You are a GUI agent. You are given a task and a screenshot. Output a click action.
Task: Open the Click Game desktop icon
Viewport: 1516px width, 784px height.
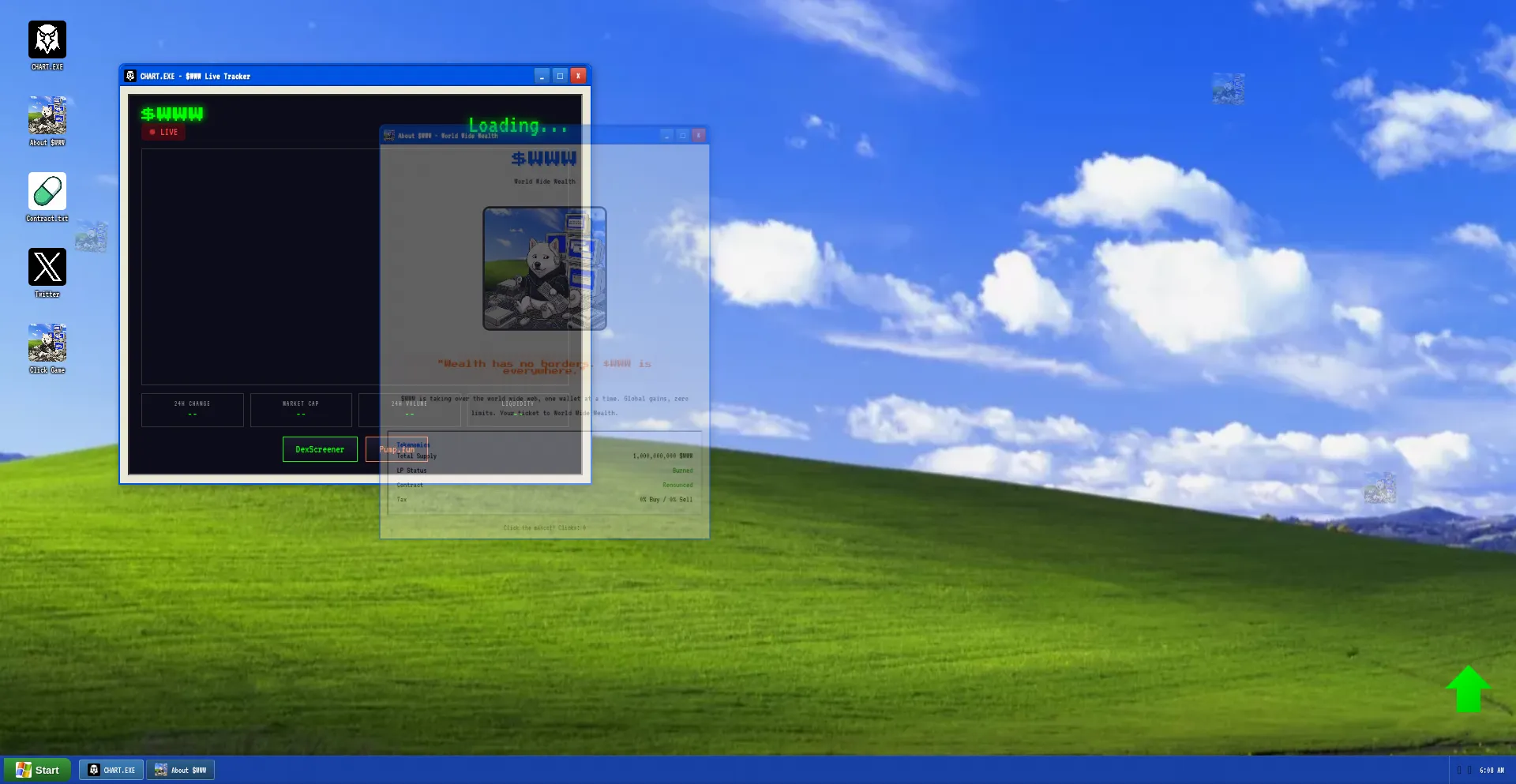[47, 343]
